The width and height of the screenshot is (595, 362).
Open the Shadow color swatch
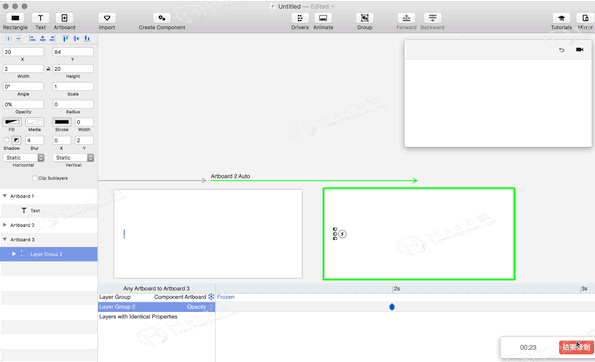[16, 140]
